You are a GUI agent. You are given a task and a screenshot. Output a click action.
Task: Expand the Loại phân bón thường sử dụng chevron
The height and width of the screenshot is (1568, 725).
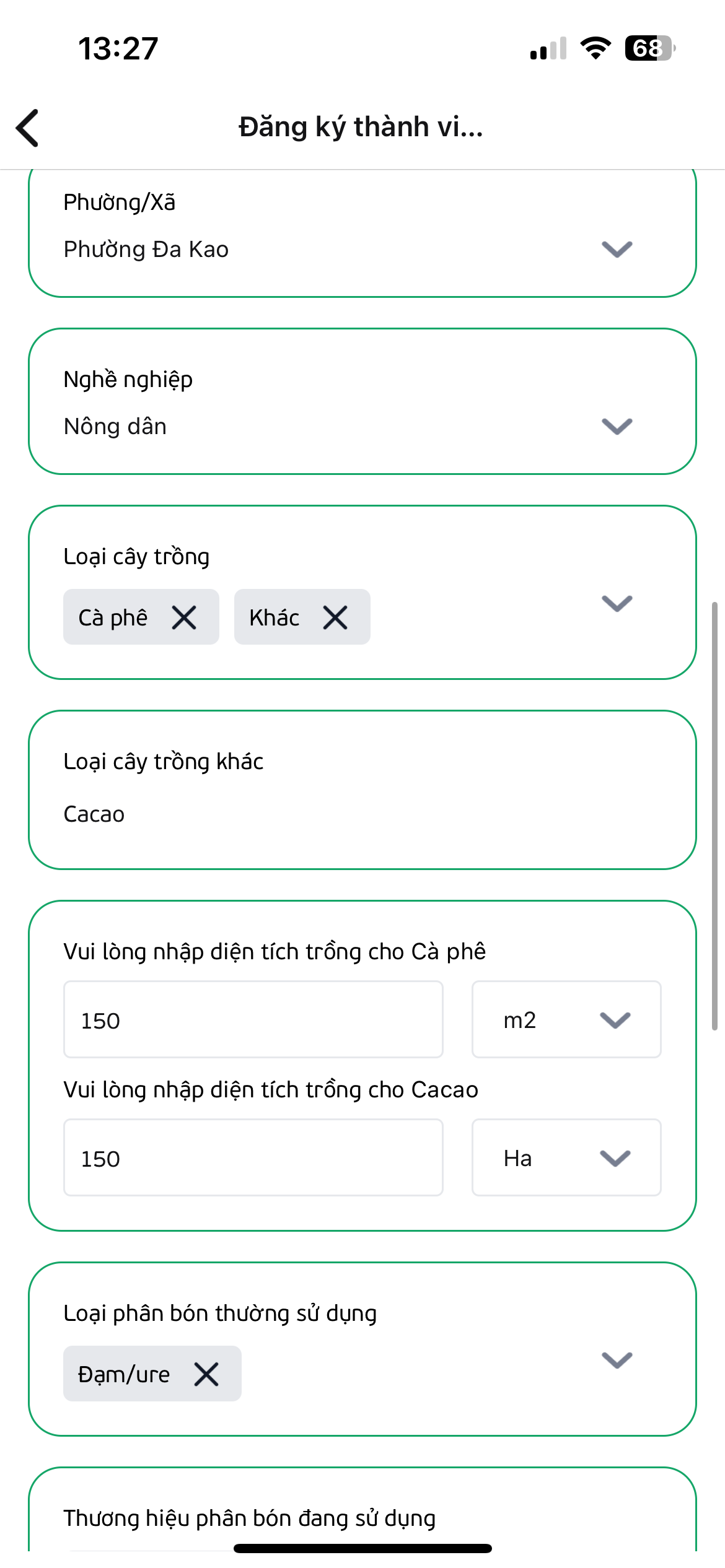617,1360
